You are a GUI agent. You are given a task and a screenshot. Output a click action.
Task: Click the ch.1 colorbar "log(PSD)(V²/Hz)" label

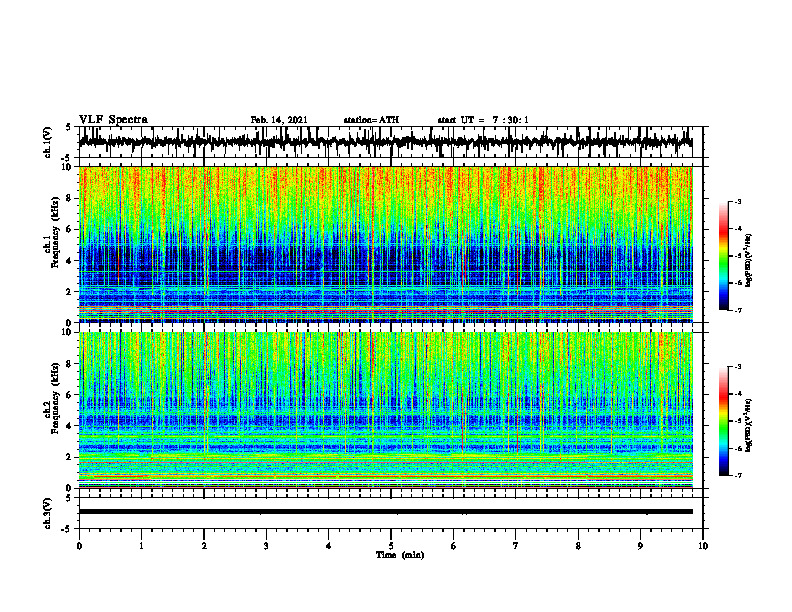pos(749,261)
